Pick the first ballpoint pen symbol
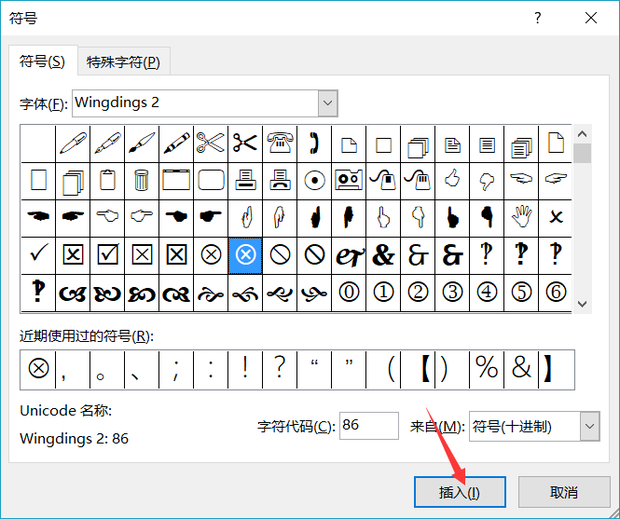Image resolution: width=620 pixels, height=519 pixels. pos(73,143)
